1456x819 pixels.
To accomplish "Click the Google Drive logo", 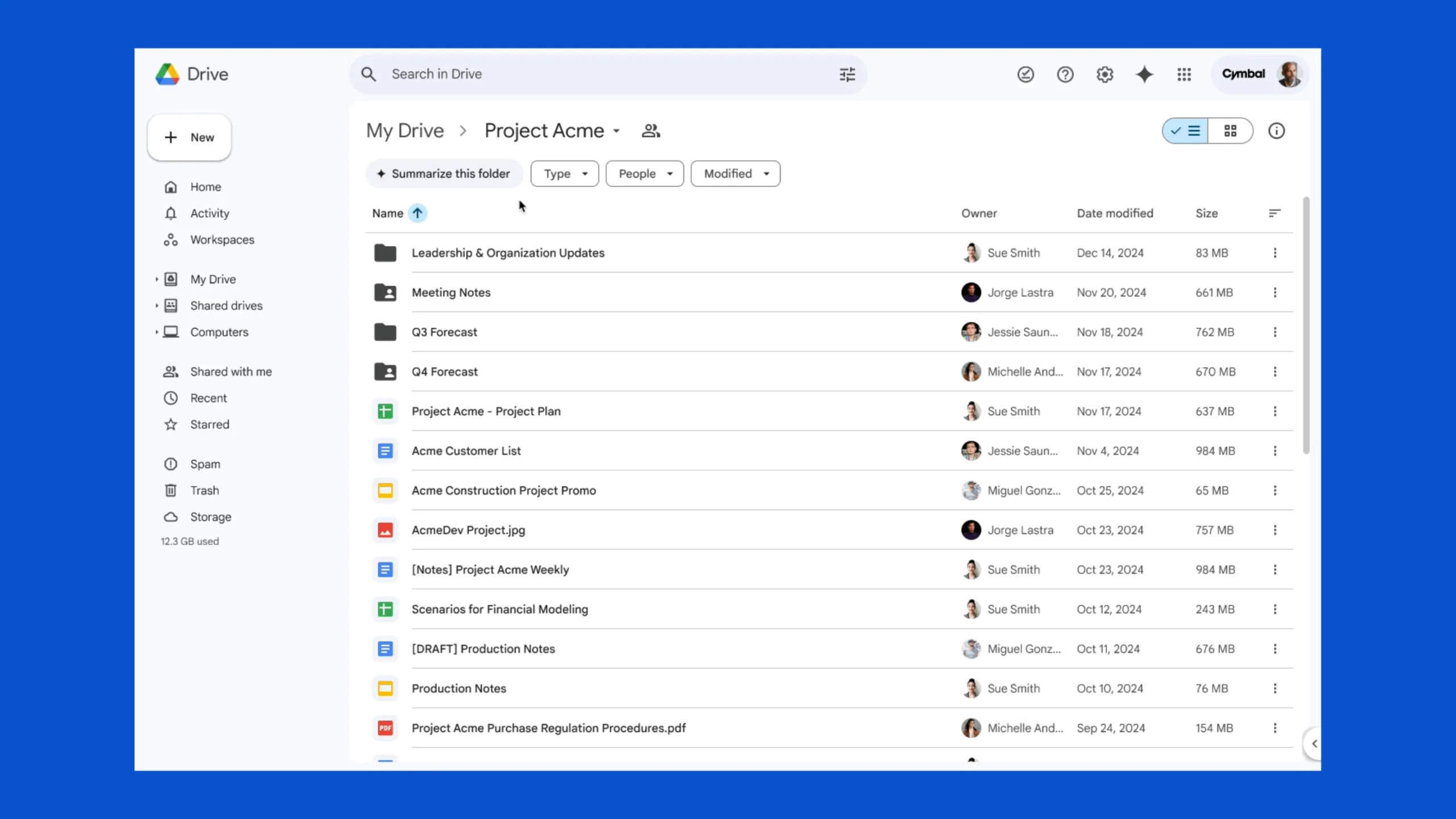I will (x=168, y=74).
